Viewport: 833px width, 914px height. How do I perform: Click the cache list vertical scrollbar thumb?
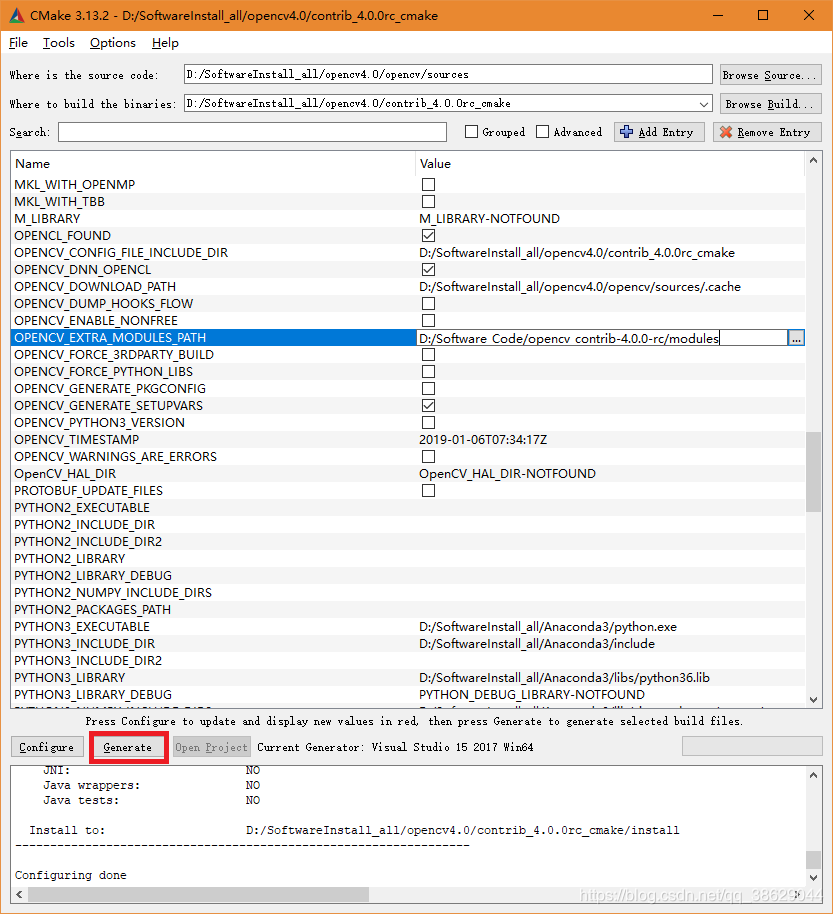coord(813,472)
